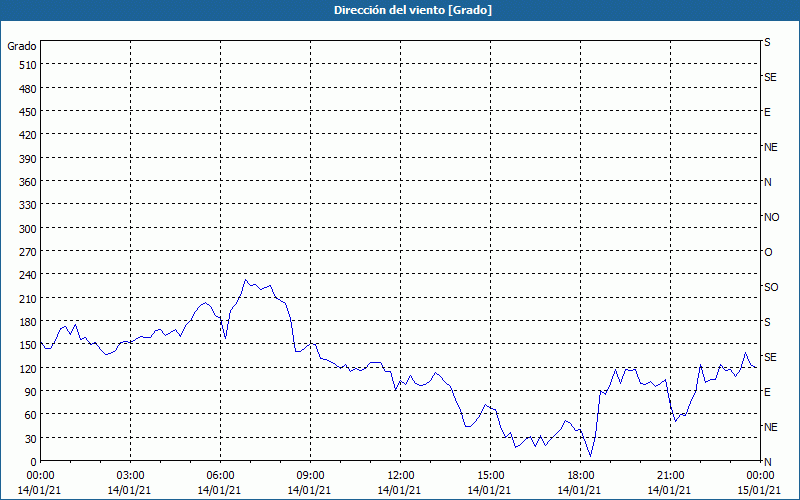The height and width of the screenshot is (500, 800).
Task: Pick the 390 y-axis value
Action: 28,159
